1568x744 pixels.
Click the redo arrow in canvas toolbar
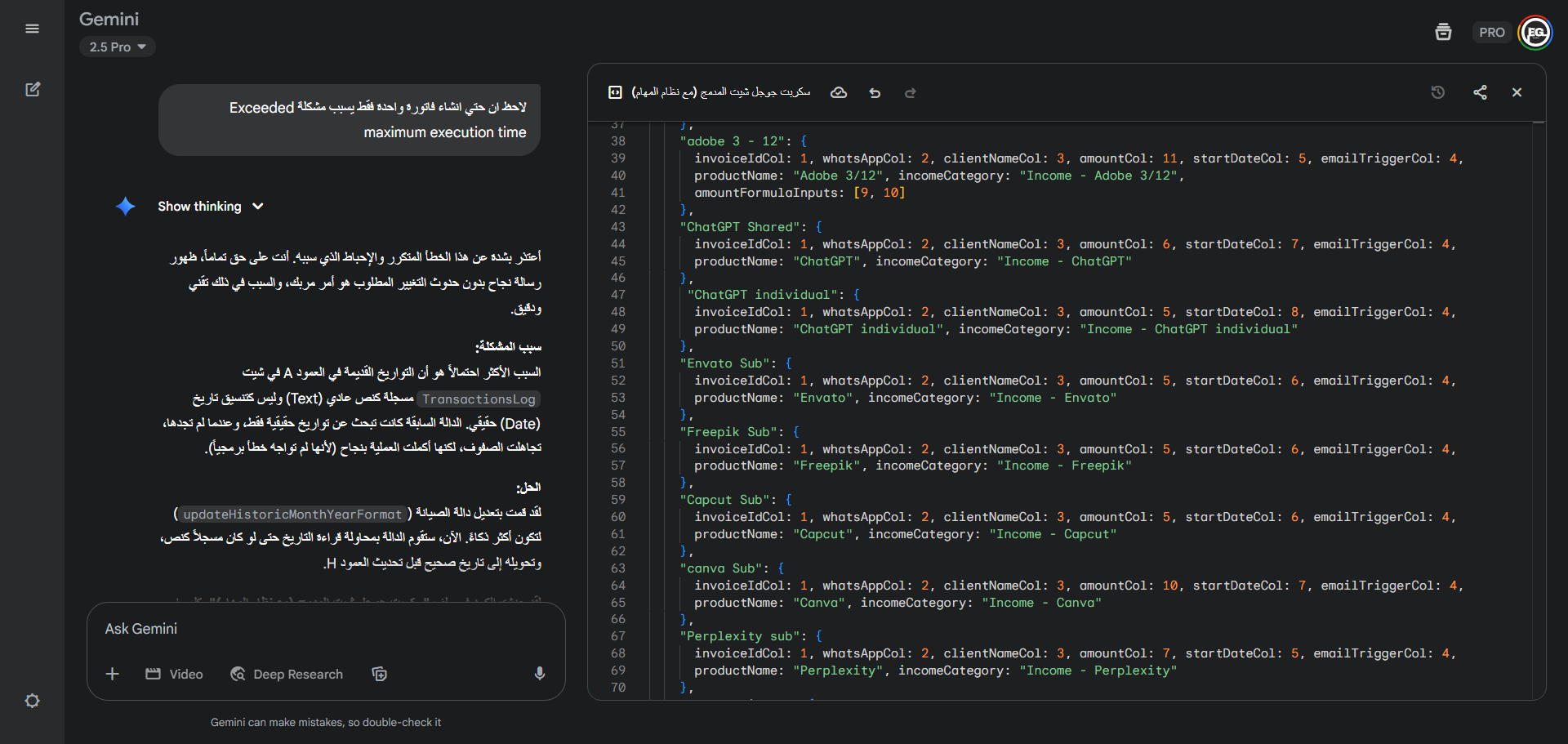[911, 93]
